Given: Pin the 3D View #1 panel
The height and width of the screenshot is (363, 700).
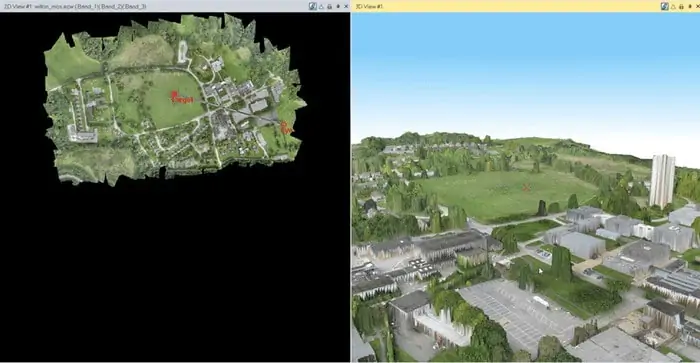Looking at the screenshot, I should point(690,6).
